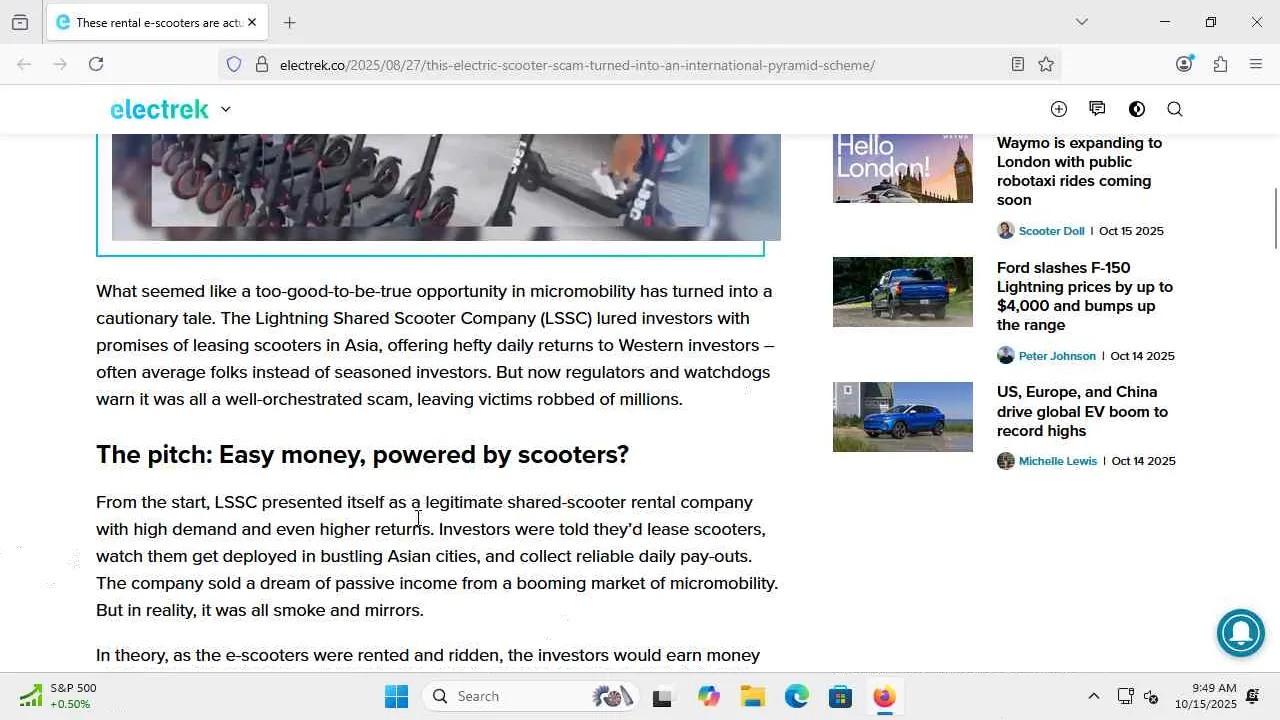The image size is (1280, 720).
Task: Click author name Scooter Doll
Action: click(x=1051, y=231)
